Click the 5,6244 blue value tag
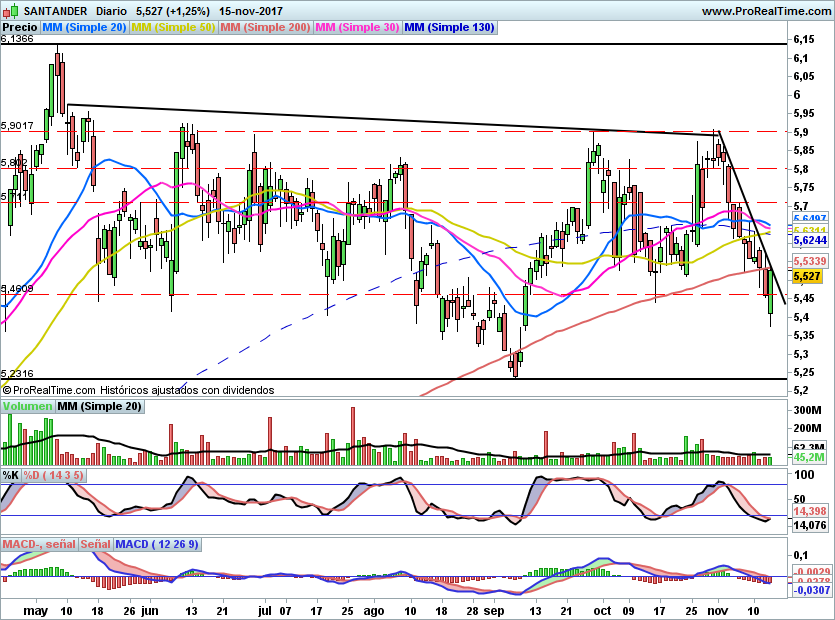 (x=810, y=241)
